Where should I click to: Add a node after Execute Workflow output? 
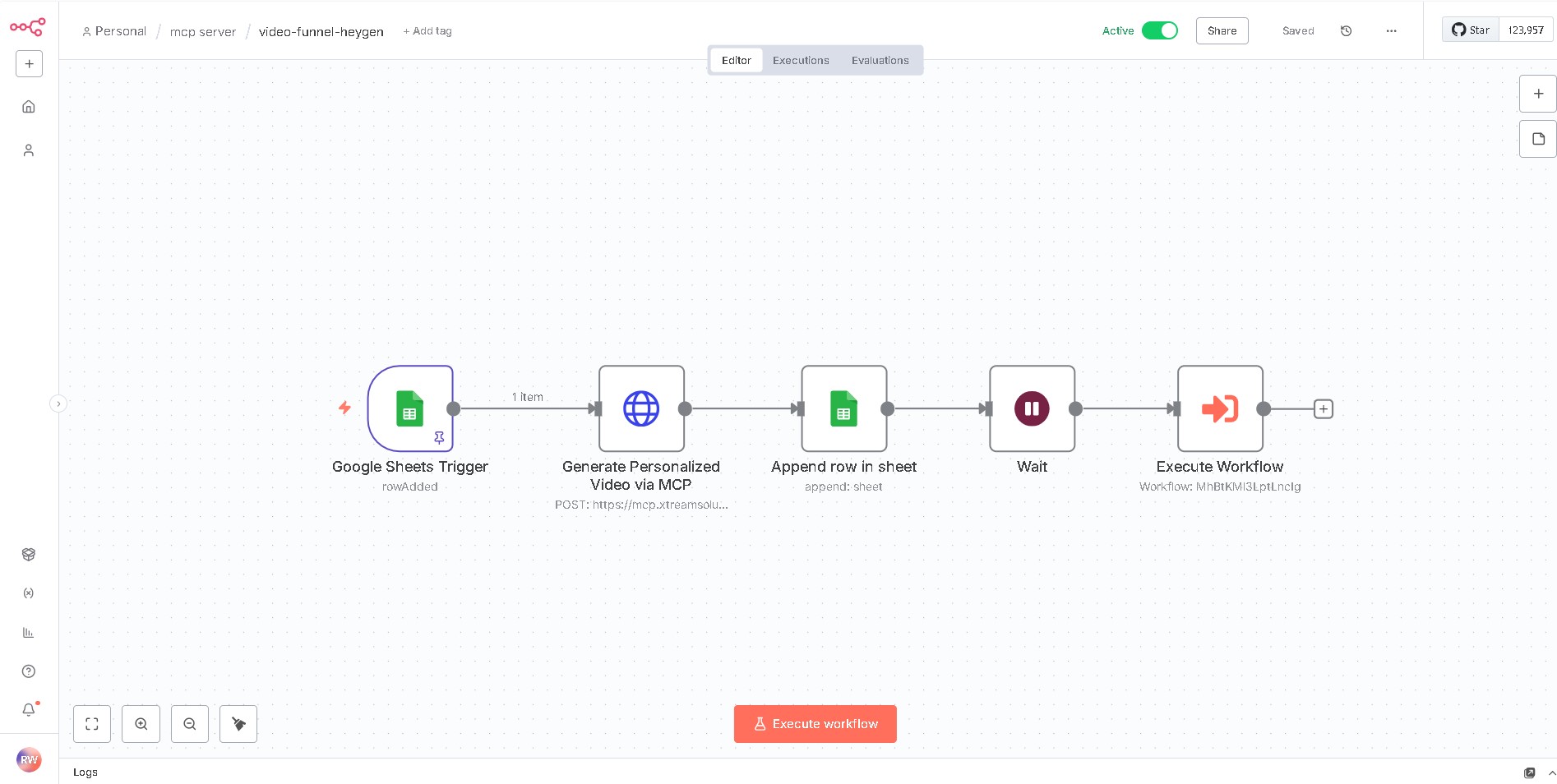1324,409
